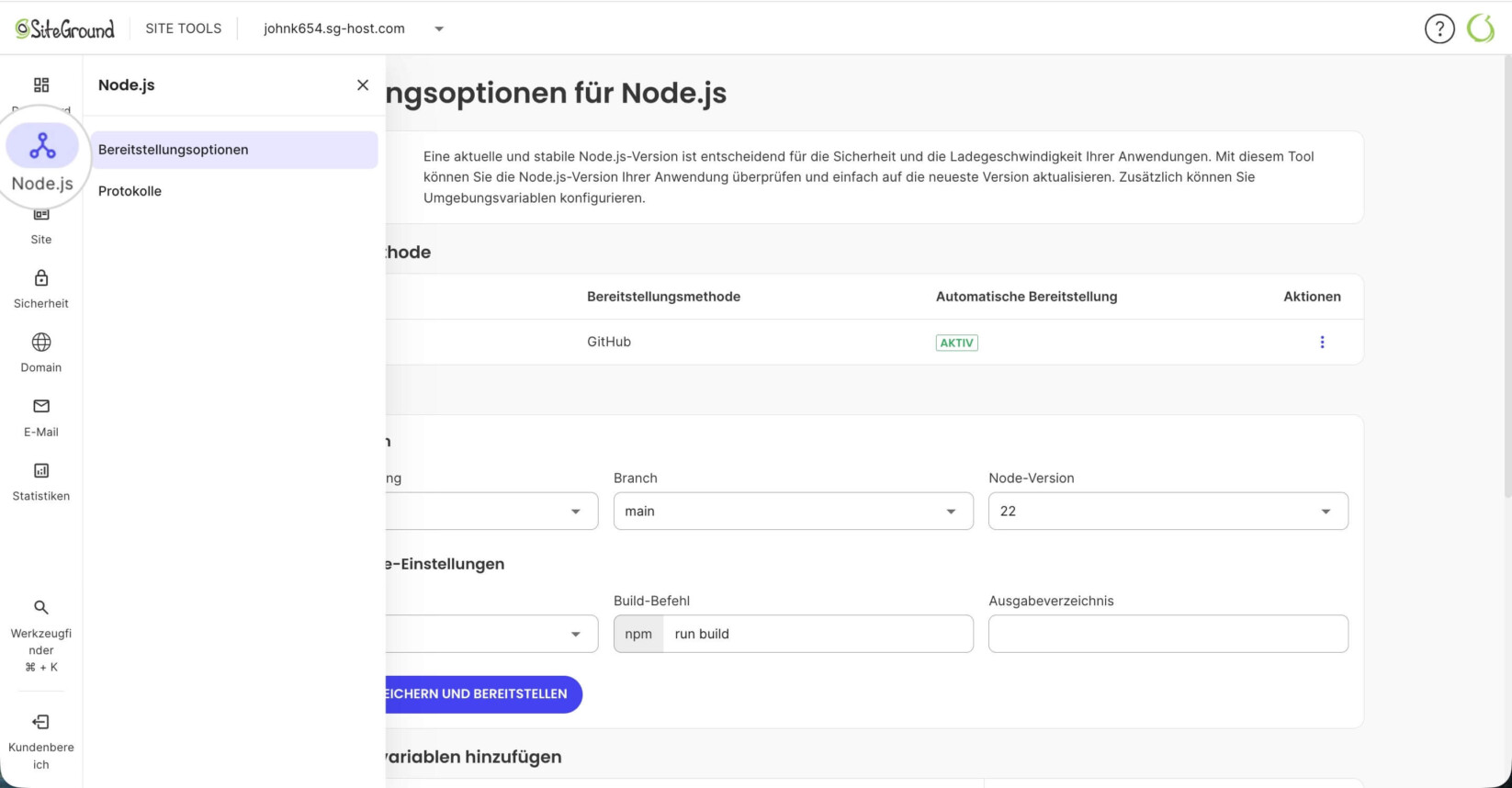Open the Branch dropdown showing main

coord(794,511)
